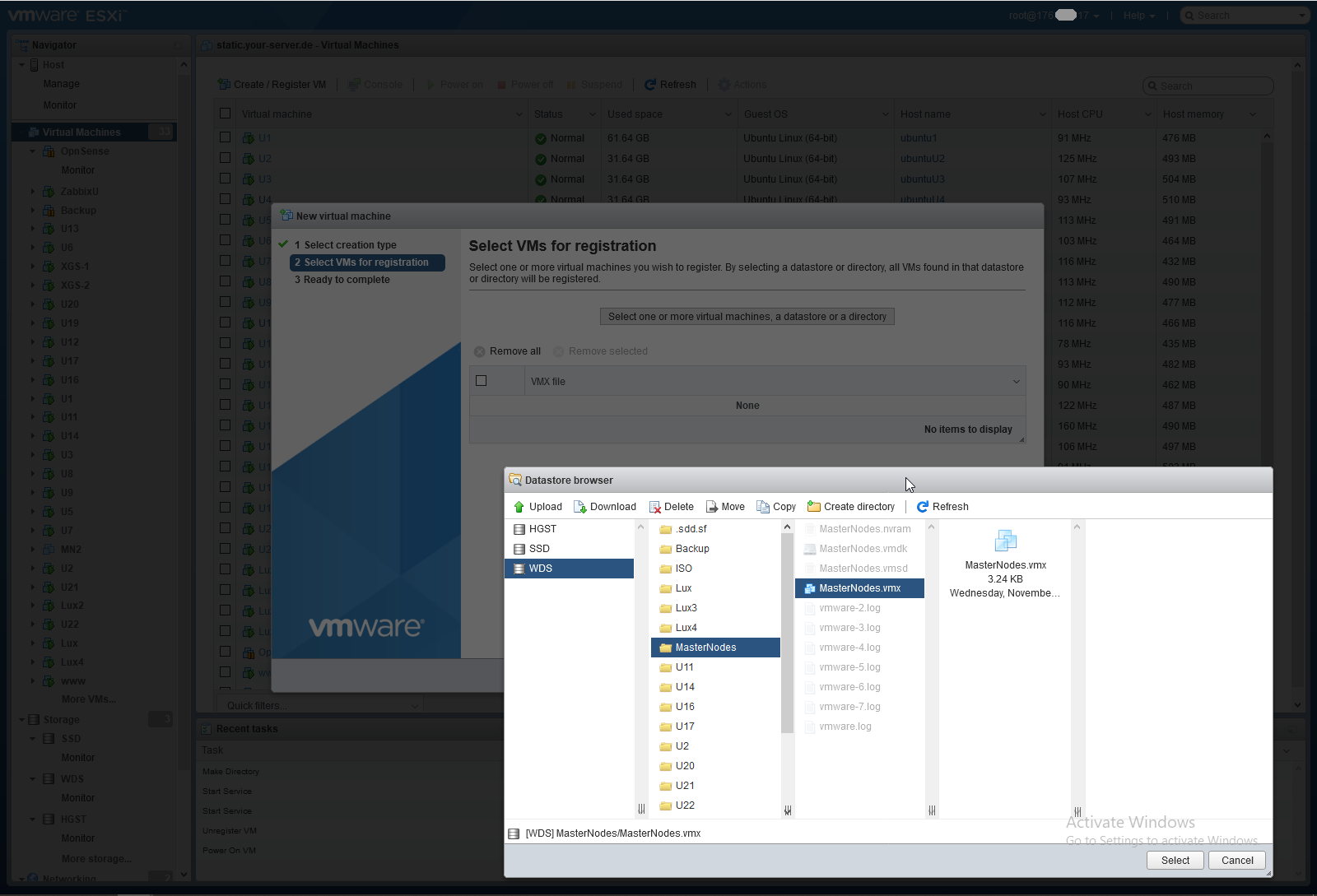Click Select virtual machines, datastore or directory button
1317x896 pixels.
747,317
